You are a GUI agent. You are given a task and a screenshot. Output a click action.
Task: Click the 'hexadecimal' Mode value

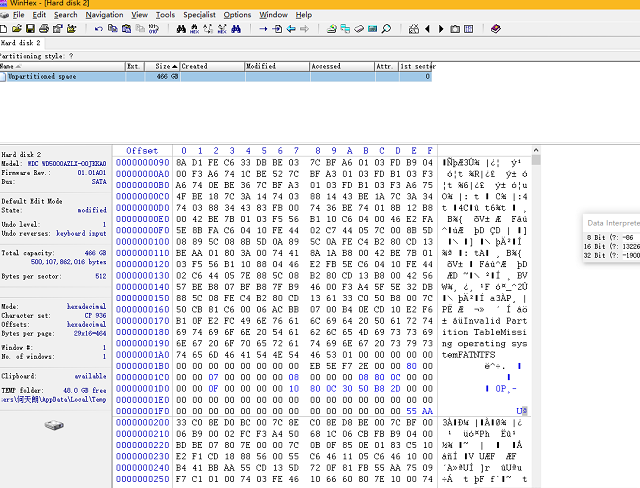click(x=86, y=306)
